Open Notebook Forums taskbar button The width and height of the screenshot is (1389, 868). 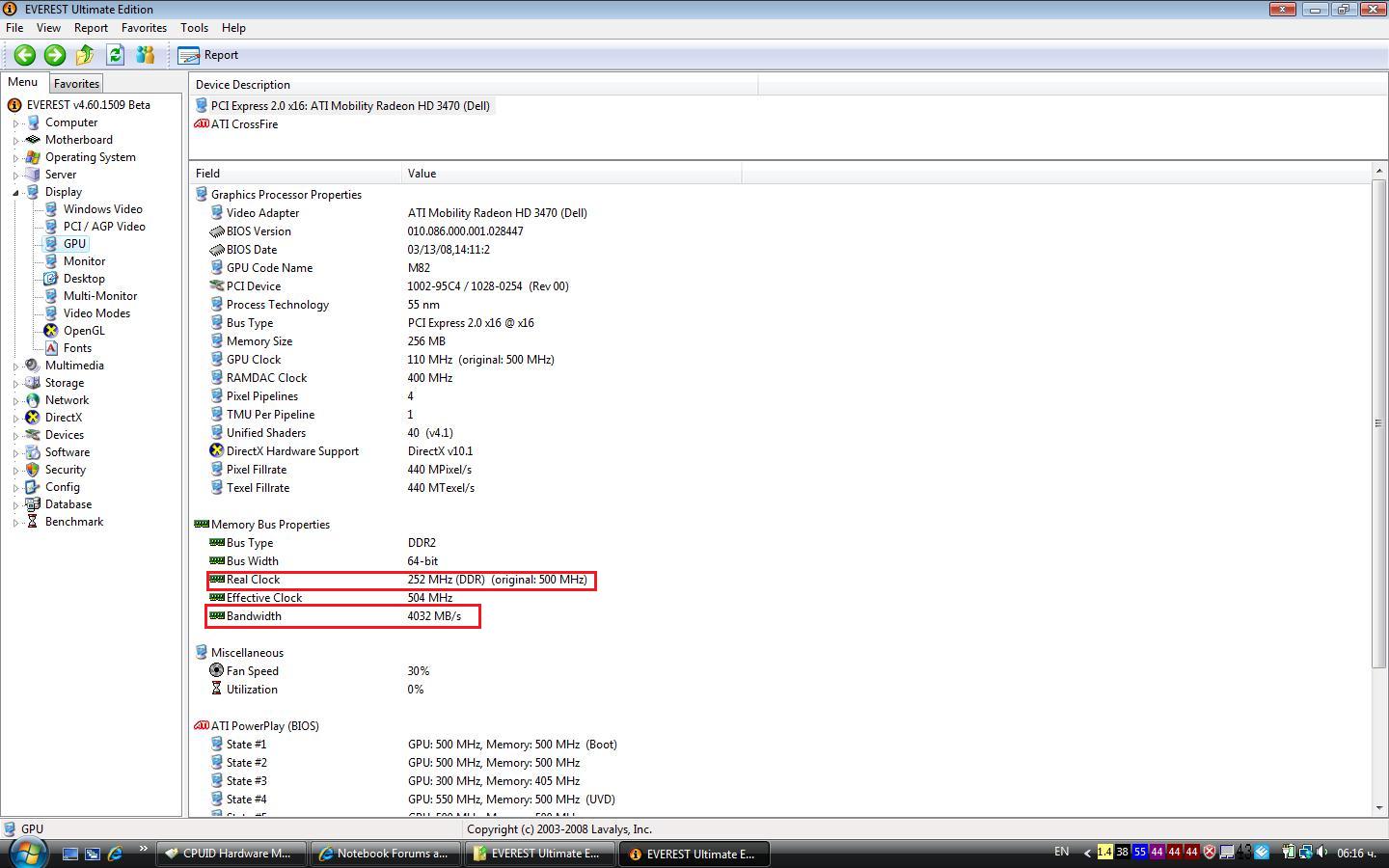tap(385, 854)
